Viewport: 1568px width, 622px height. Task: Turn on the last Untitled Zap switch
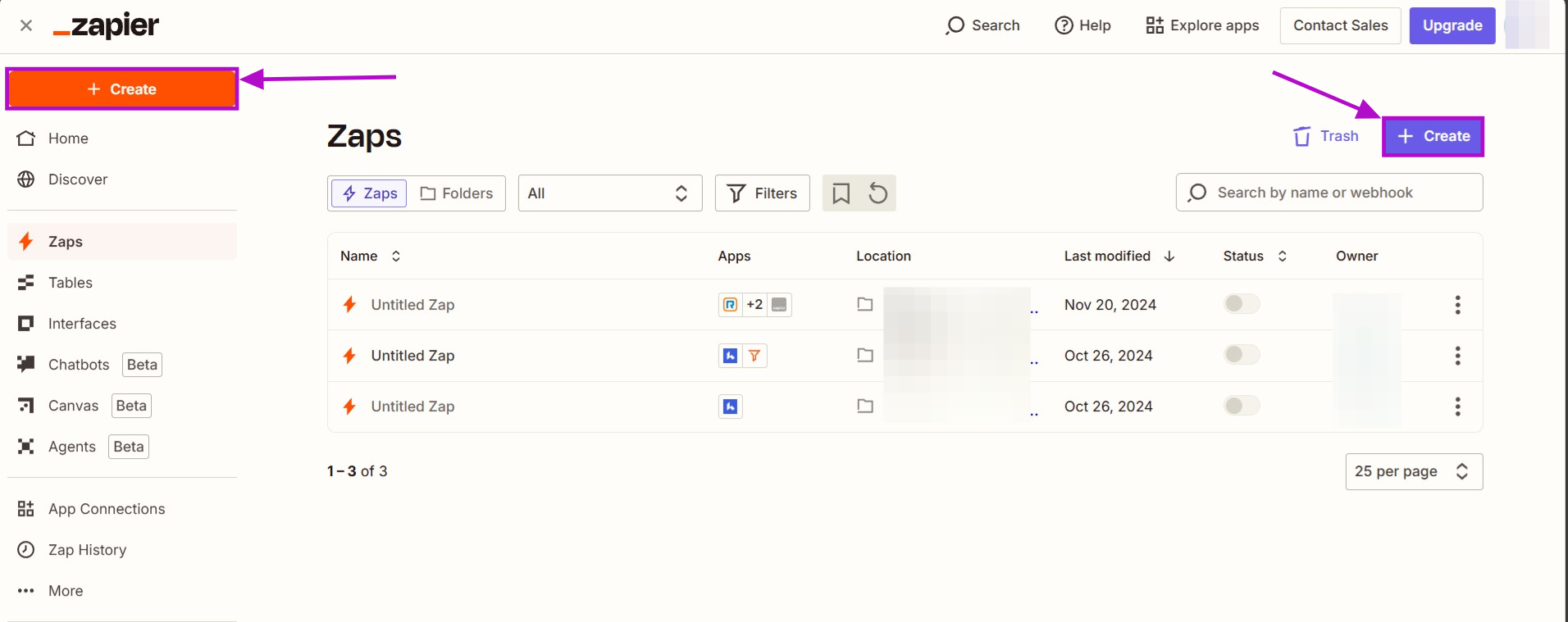1242,406
